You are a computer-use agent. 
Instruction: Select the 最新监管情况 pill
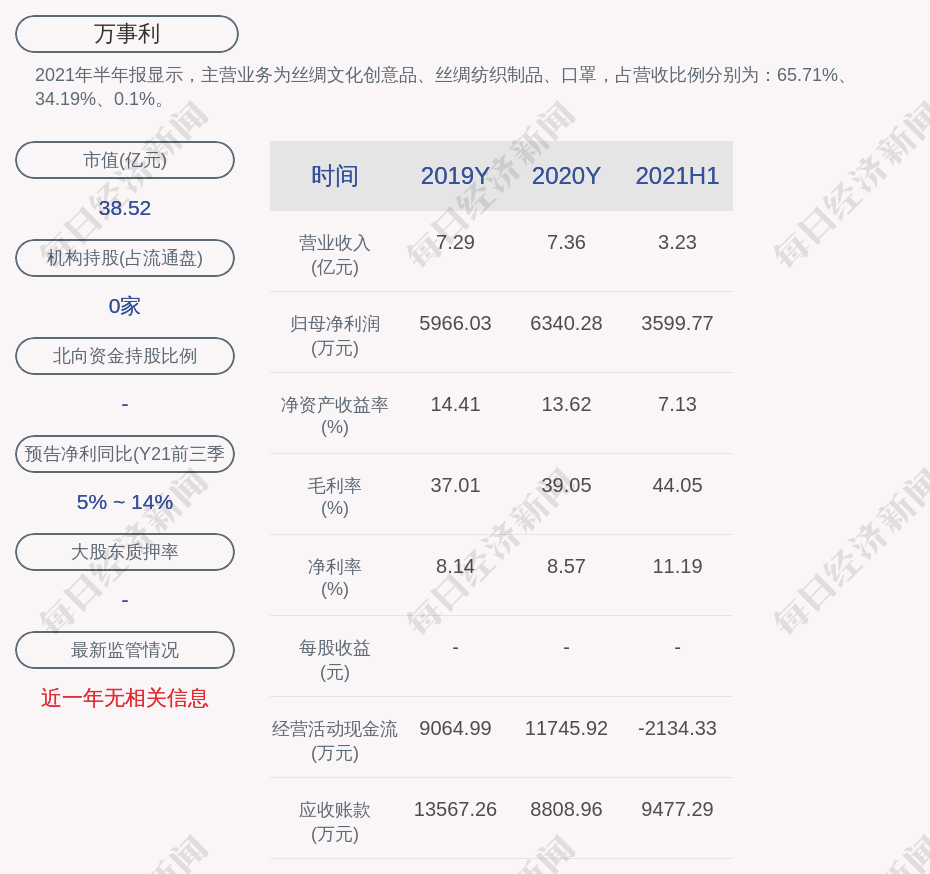[x=125, y=650]
